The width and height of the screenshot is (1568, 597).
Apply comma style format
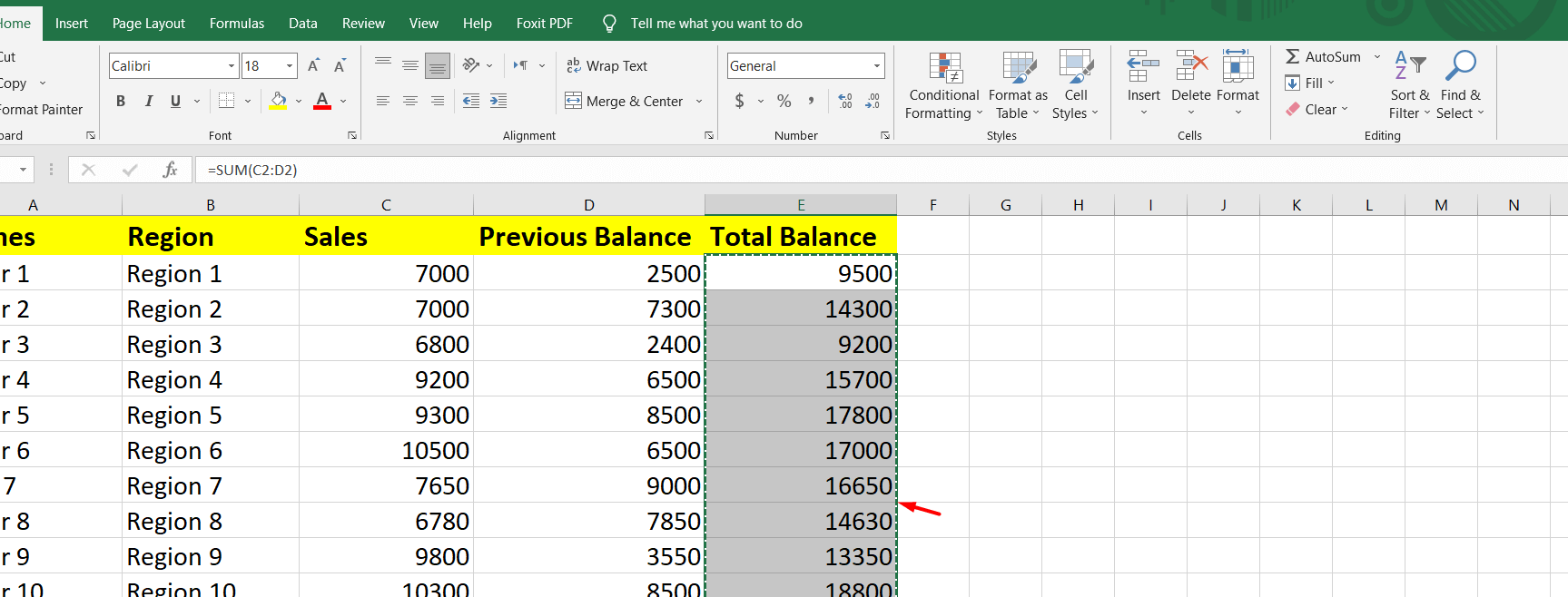tap(811, 101)
